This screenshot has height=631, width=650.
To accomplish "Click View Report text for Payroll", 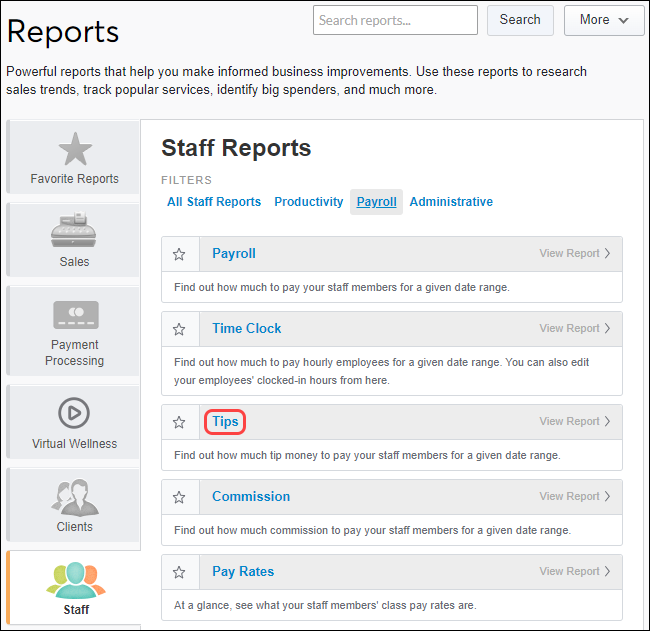I will coord(569,253).
